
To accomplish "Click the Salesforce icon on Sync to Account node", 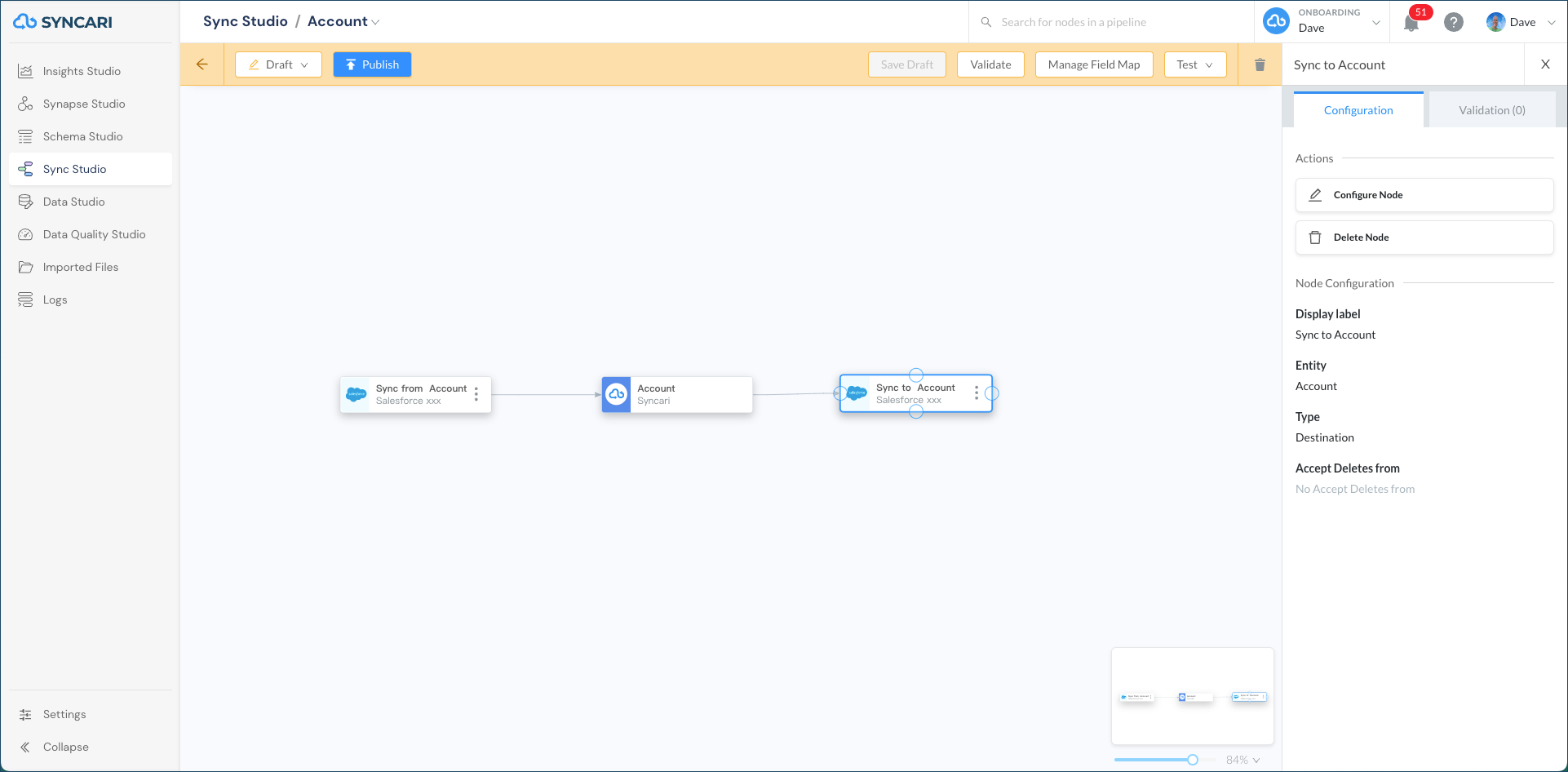I will click(857, 393).
